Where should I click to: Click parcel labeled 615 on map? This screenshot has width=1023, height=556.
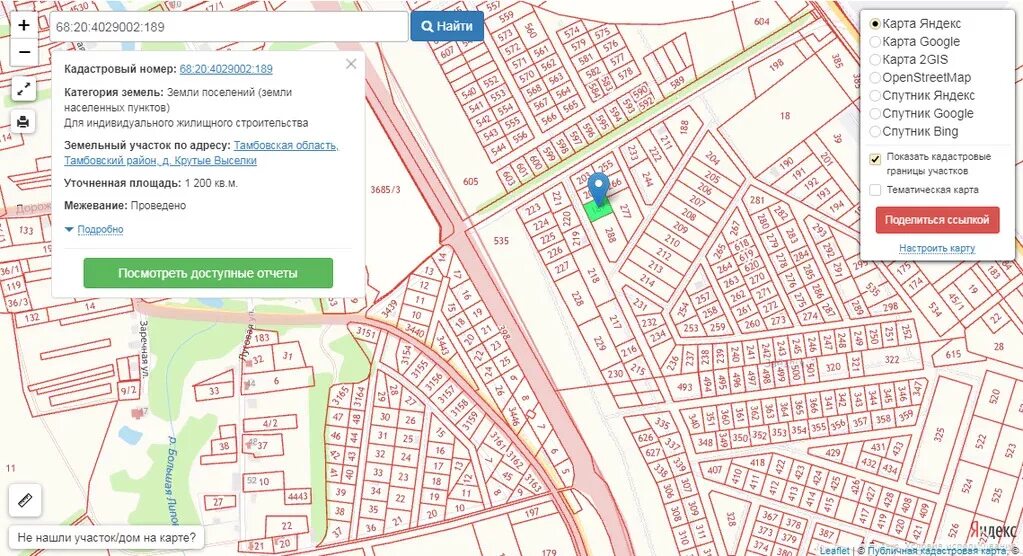[x=953, y=354]
